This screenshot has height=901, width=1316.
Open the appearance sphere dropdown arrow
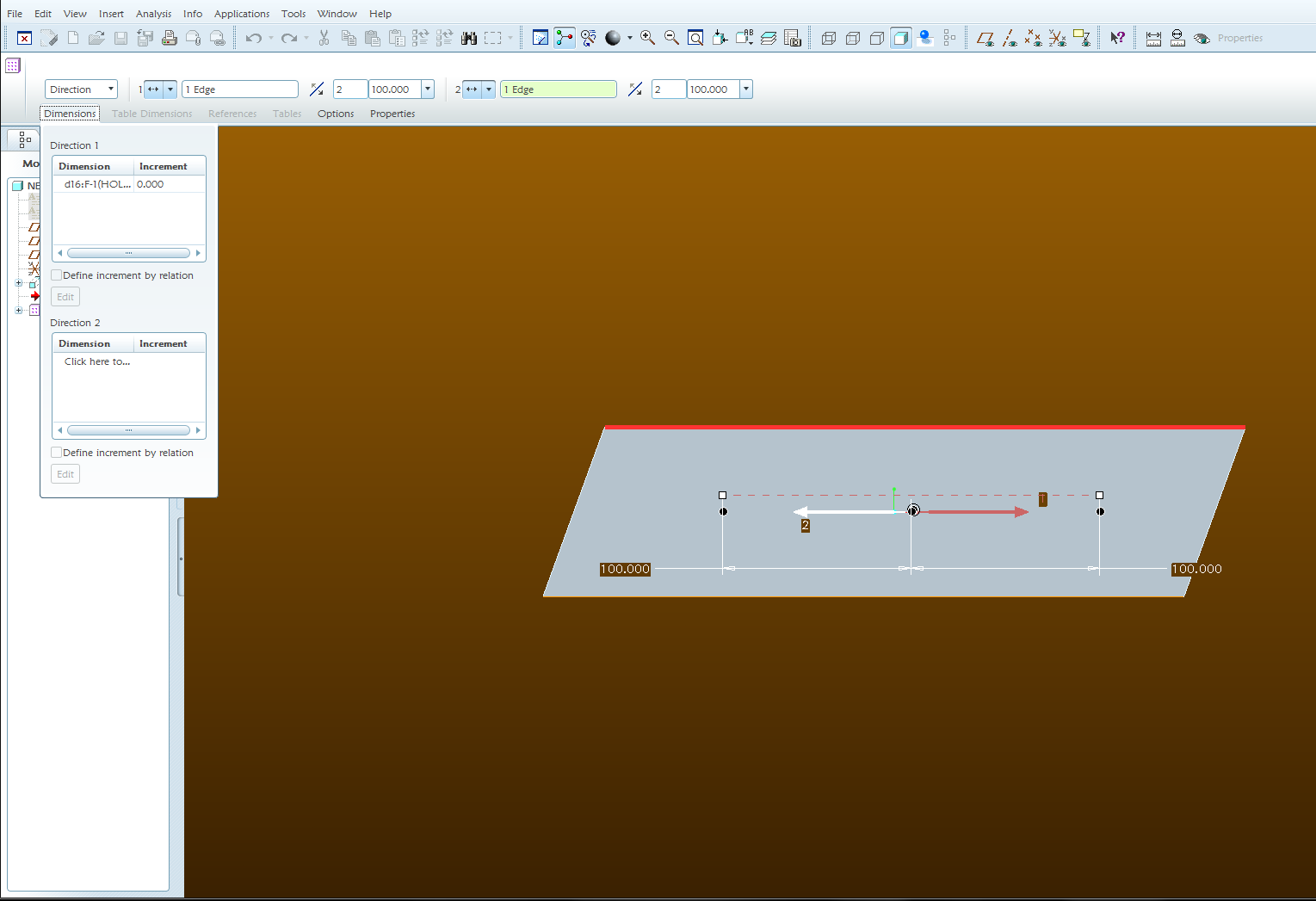(x=629, y=38)
